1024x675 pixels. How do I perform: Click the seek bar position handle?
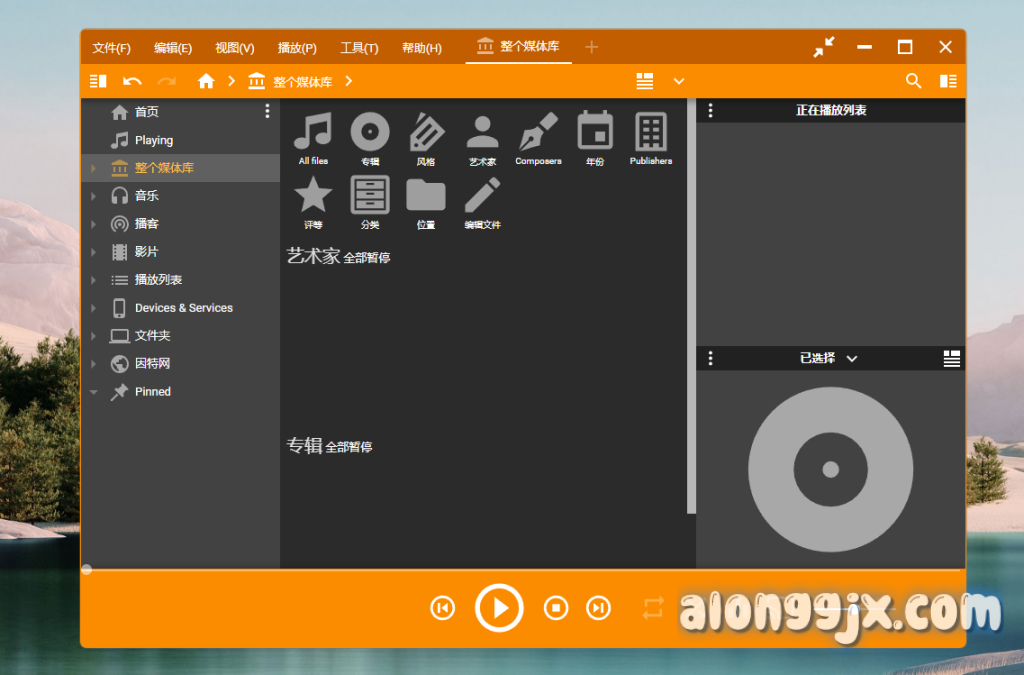(x=87, y=569)
